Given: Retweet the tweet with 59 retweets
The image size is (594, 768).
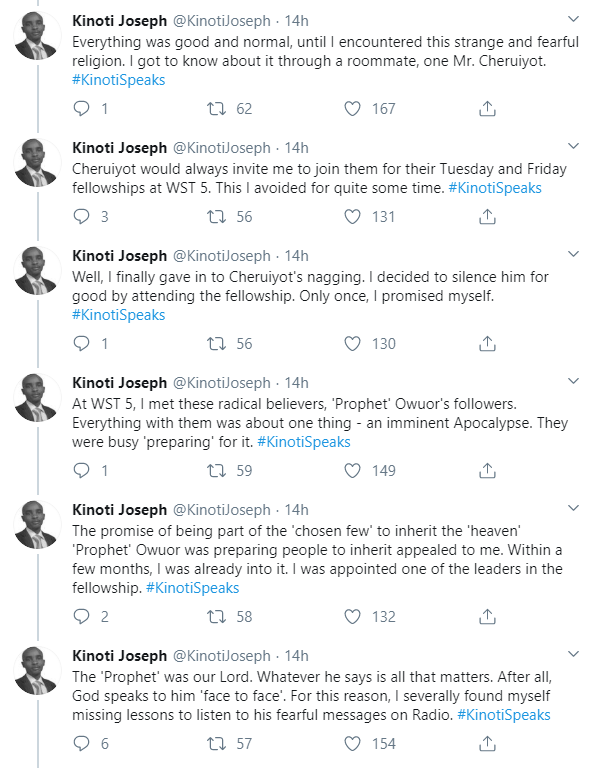Looking at the screenshot, I should click(x=216, y=471).
